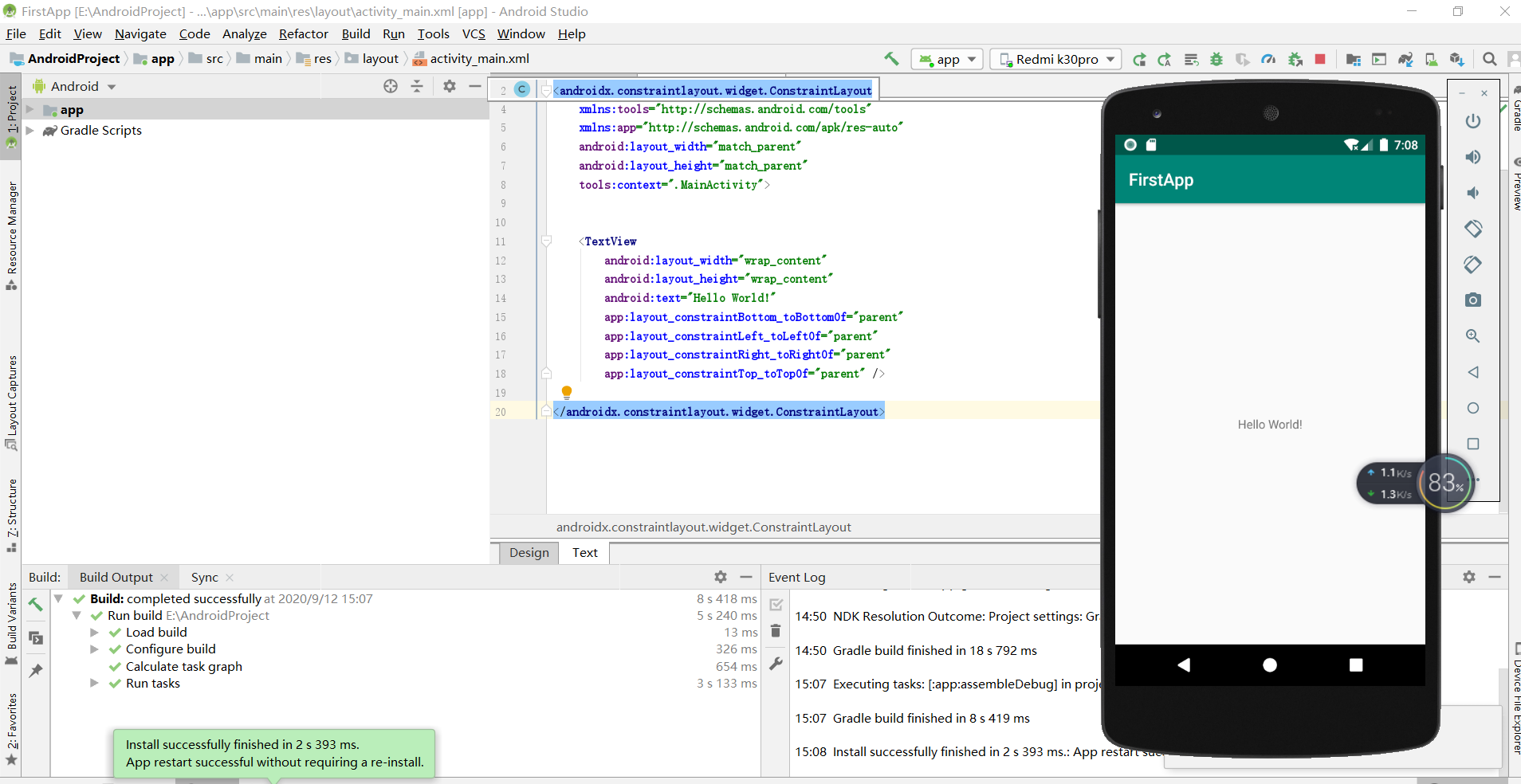This screenshot has width=1521, height=784.
Task: Open the app run configuration dropdown
Action: click(947, 59)
